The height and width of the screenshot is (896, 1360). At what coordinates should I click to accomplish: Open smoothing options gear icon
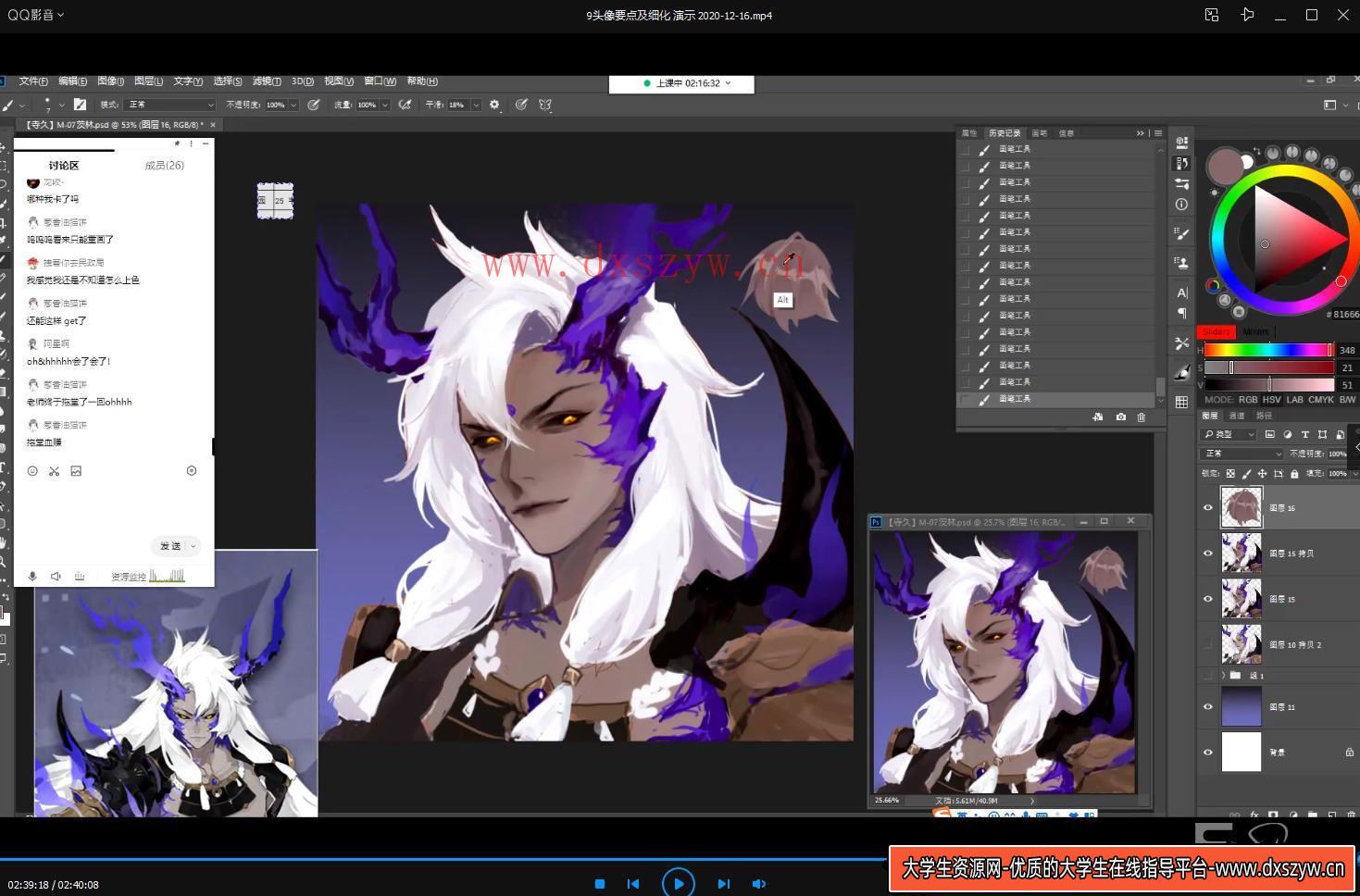click(494, 105)
